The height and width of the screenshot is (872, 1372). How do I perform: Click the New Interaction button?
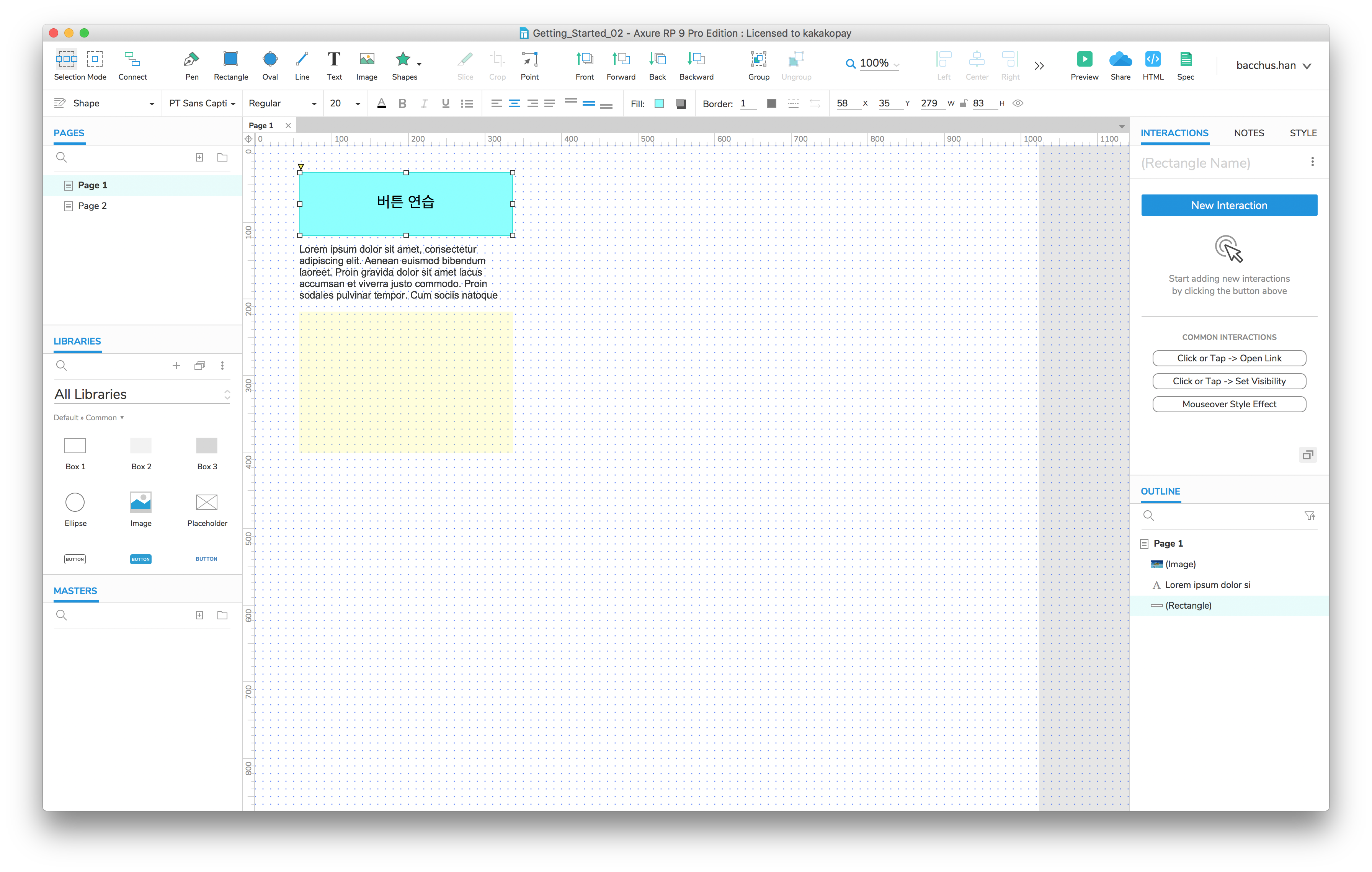pos(1229,206)
